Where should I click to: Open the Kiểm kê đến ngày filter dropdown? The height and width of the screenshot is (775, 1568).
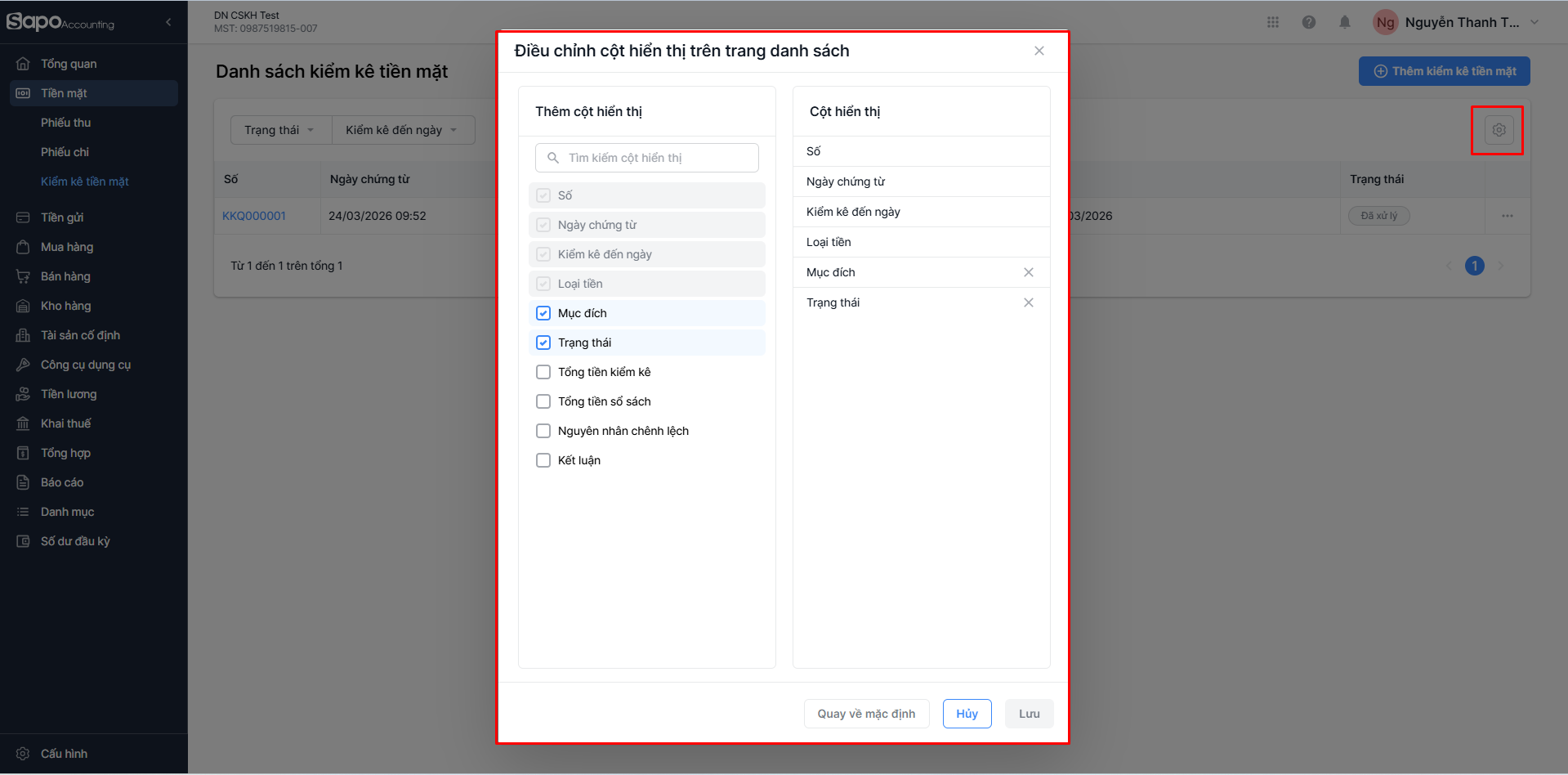(403, 130)
